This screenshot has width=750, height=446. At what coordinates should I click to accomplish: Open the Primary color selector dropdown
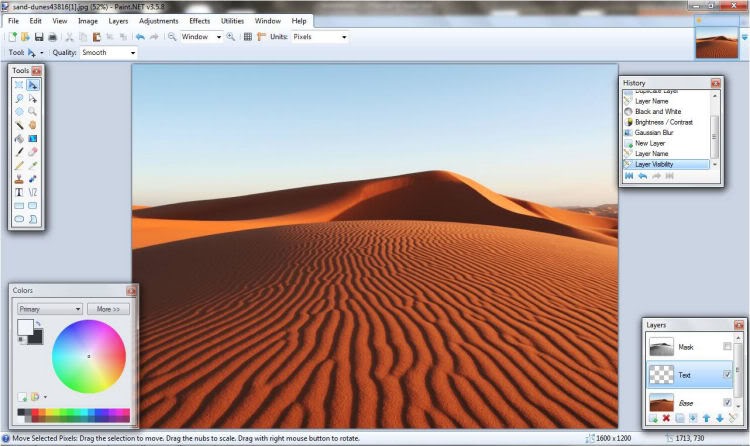[50, 309]
